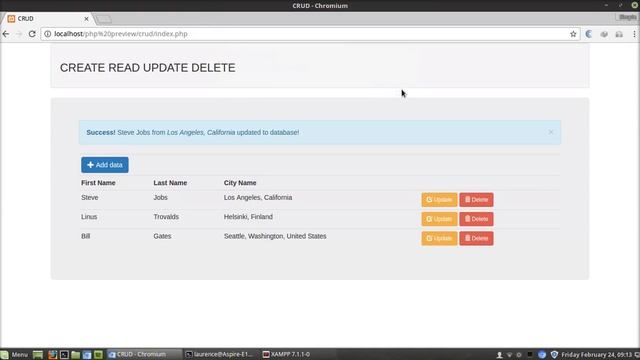The width and height of the screenshot is (640, 360).
Task: Open a new browser tab
Action: pyautogui.click(x=104, y=19)
